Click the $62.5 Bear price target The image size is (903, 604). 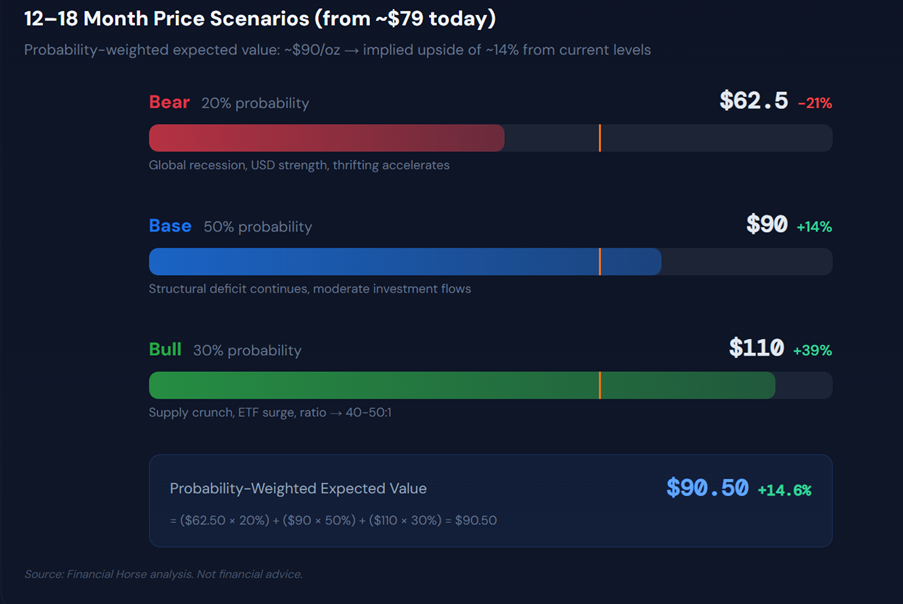point(753,101)
